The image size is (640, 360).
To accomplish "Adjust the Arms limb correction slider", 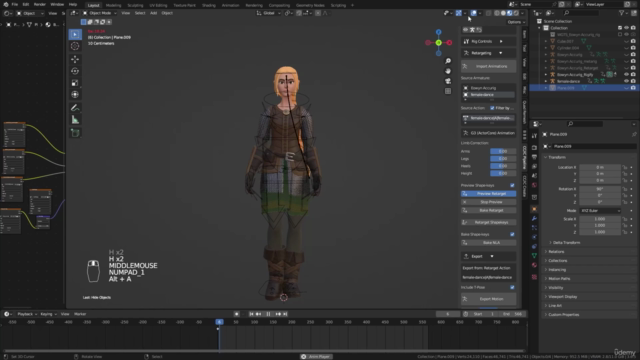I will pyautogui.click(x=503, y=151).
